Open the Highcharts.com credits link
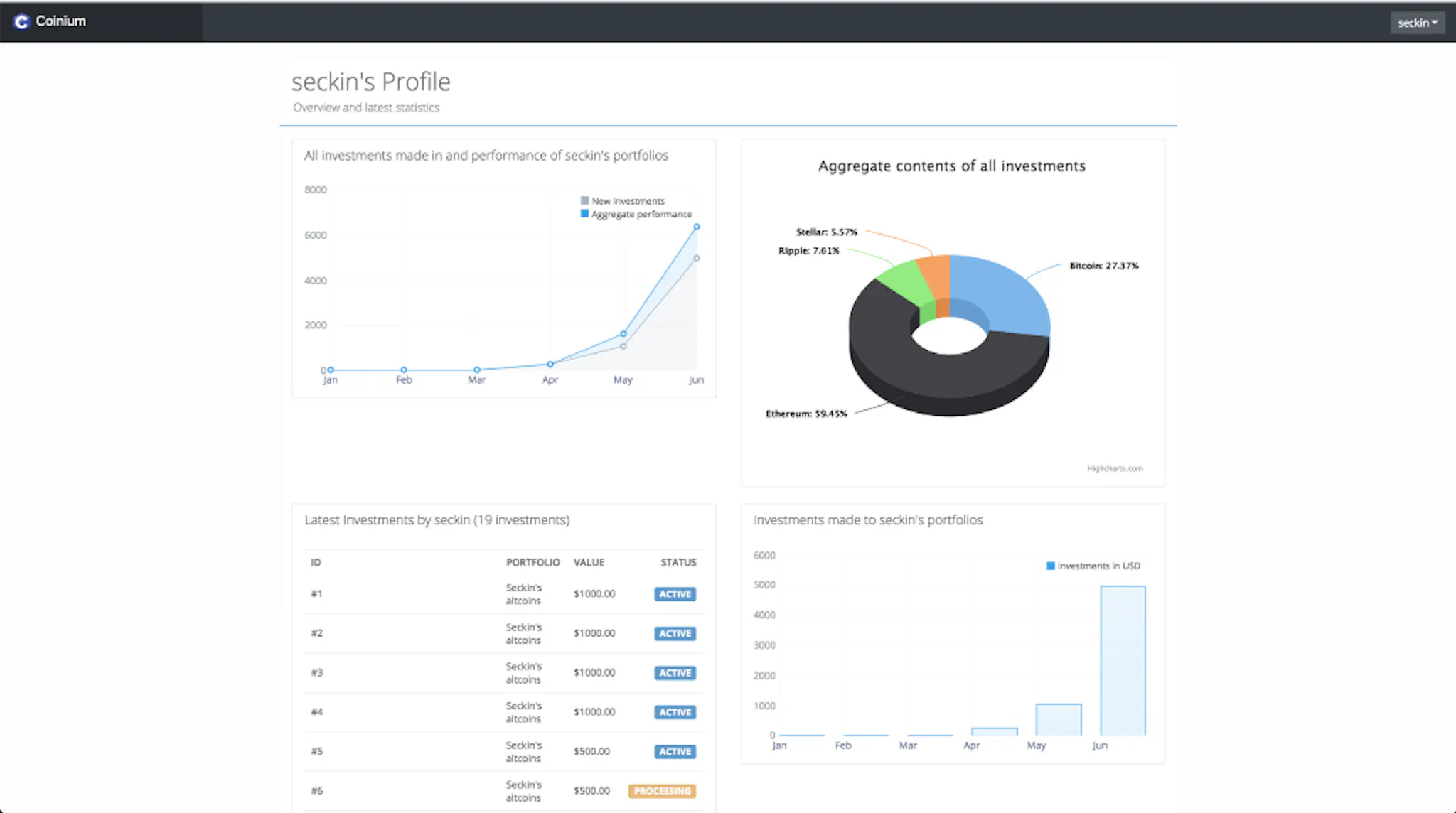The image size is (1456, 813). [x=1115, y=468]
